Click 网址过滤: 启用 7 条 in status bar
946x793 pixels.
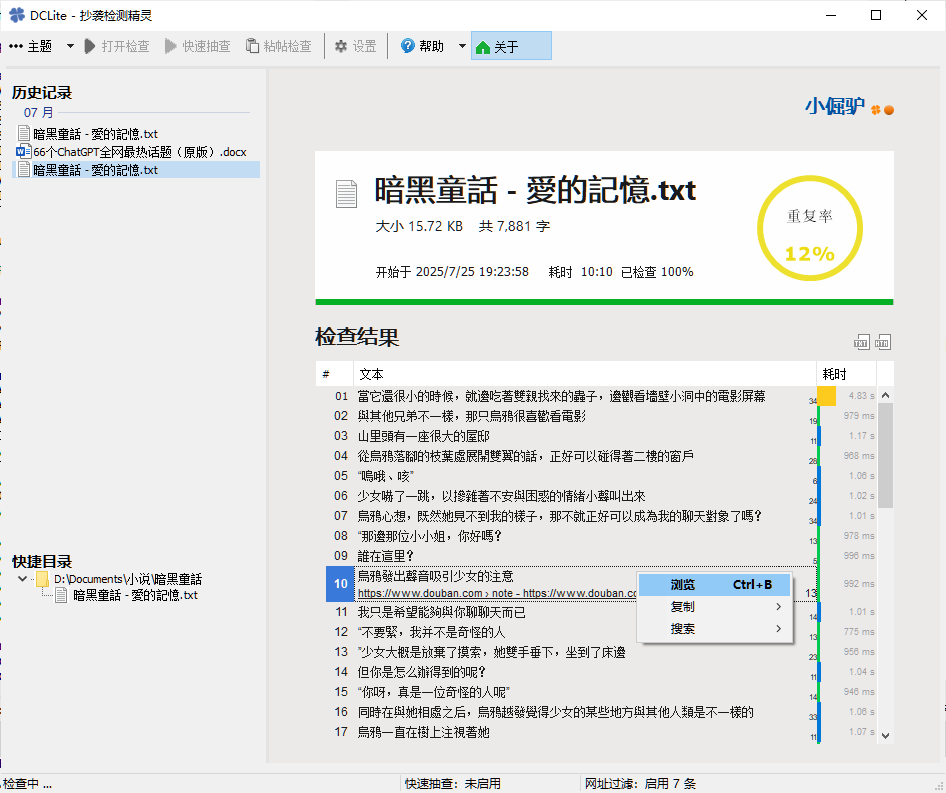640,783
